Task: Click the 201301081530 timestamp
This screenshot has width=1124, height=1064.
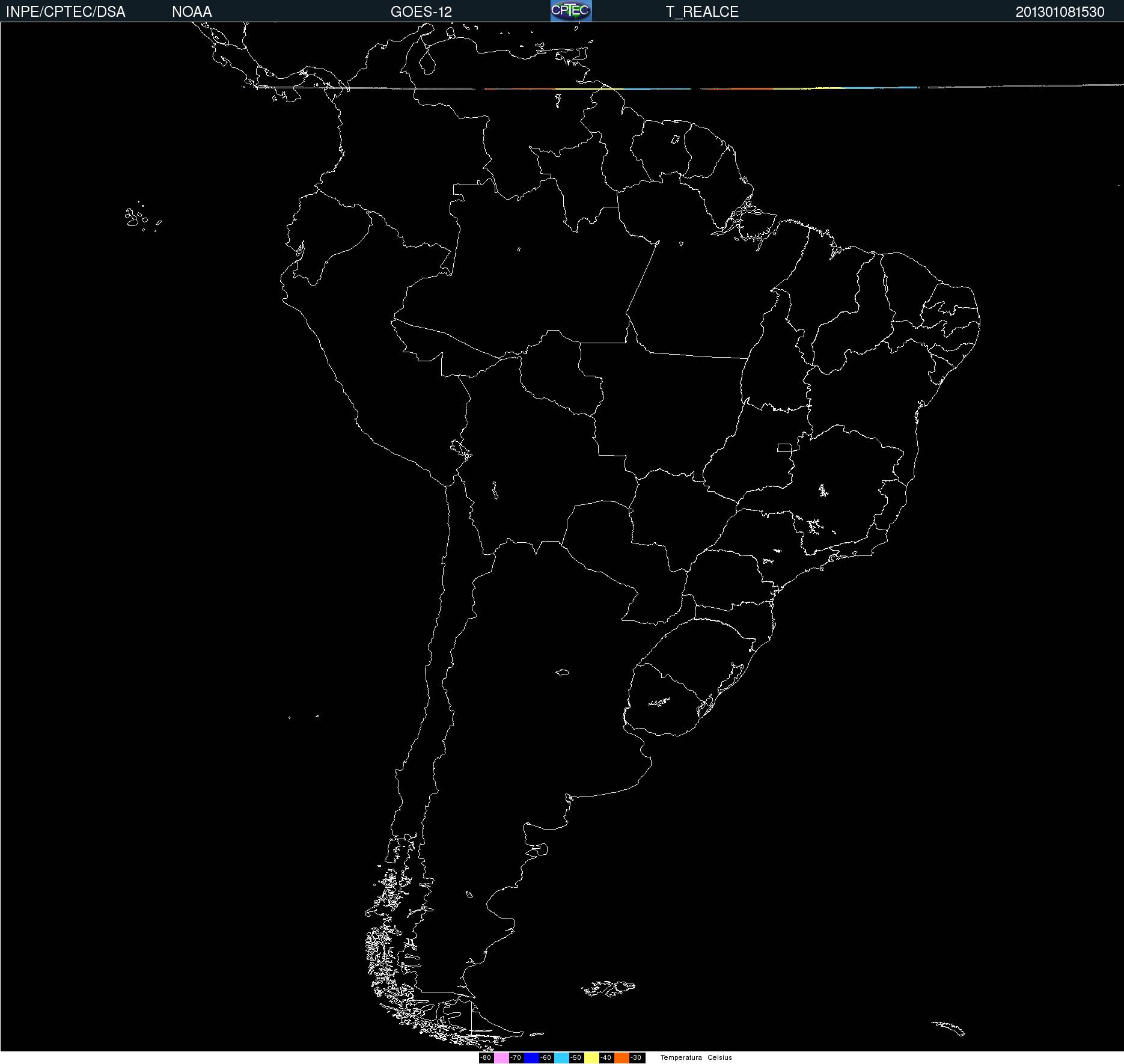Action: (1060, 12)
